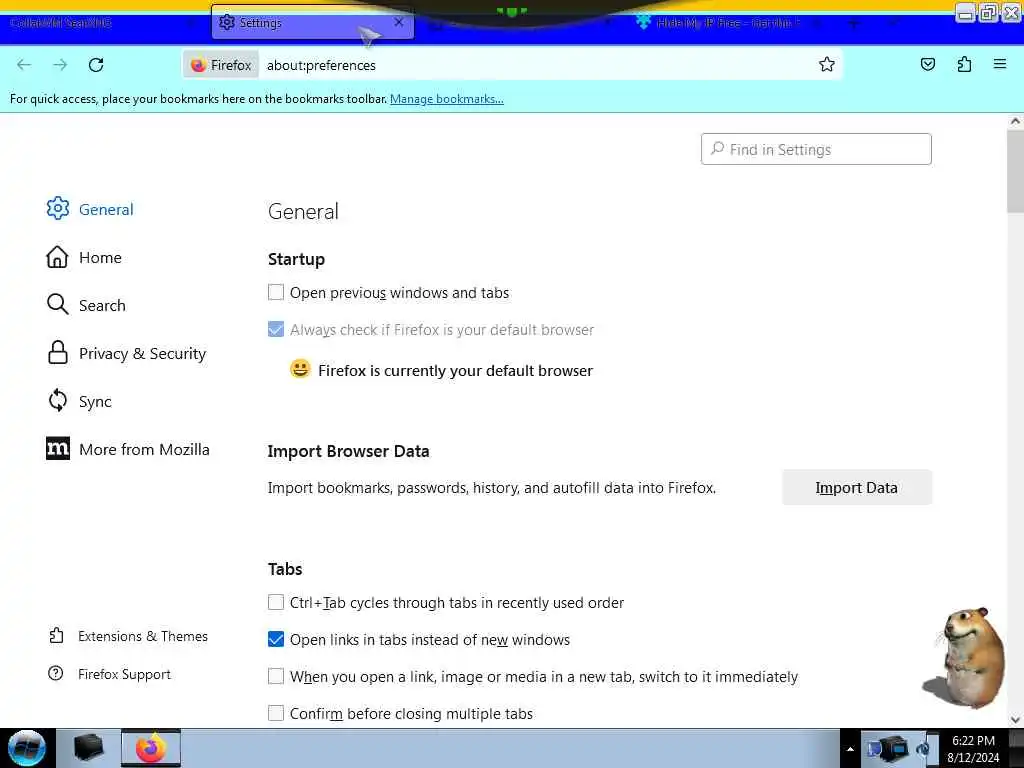Enable switching to new tab immediately checkbox
This screenshot has height=768, width=1024.
(276, 676)
